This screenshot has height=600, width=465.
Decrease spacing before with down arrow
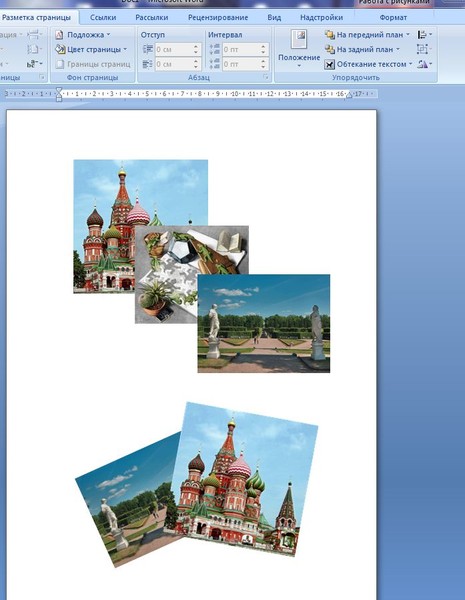pos(263,52)
